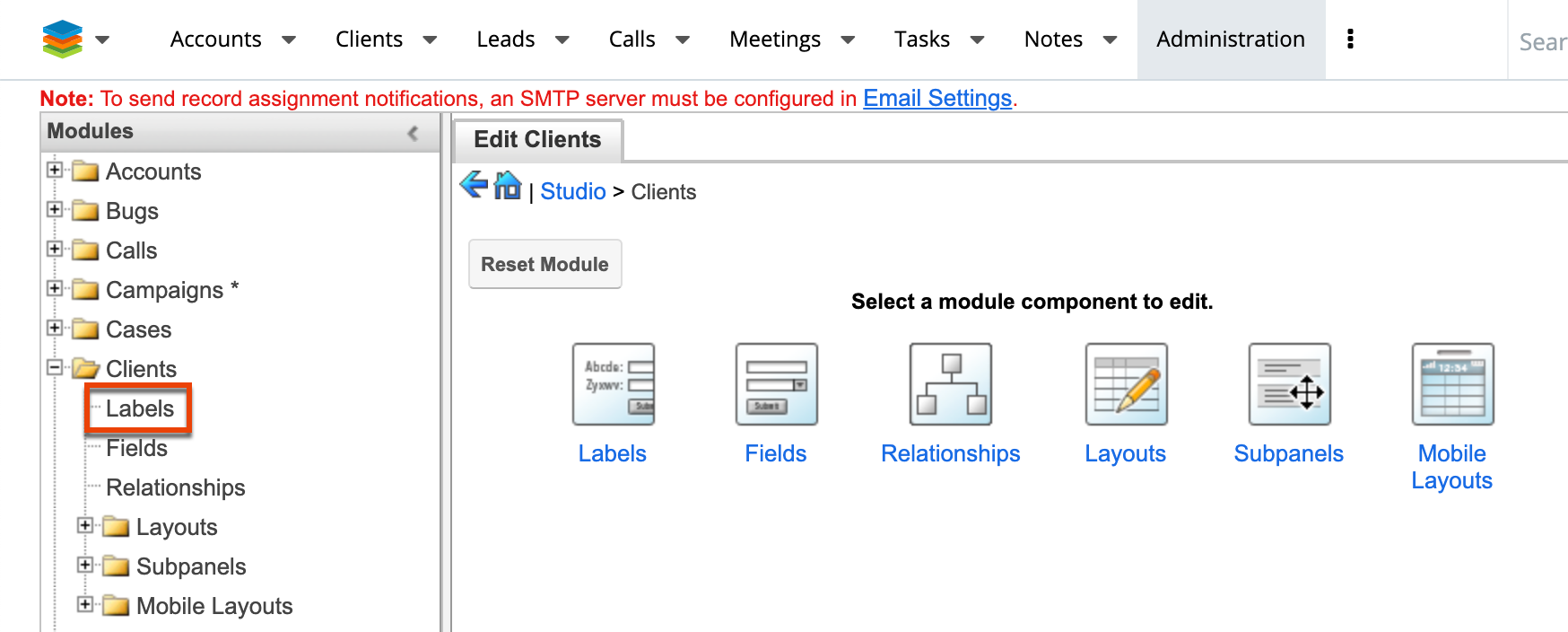Viewport: 1568px width, 632px height.
Task: Select Labels in the Clients tree
Action: point(140,408)
